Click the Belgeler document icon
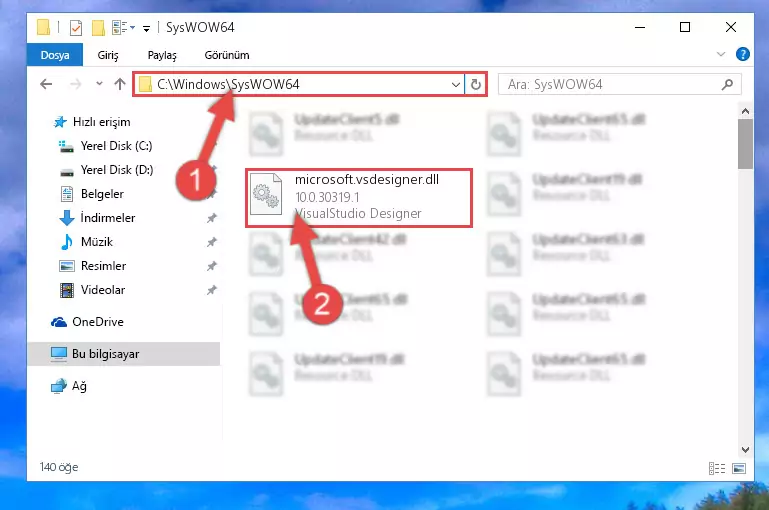This screenshot has width=769, height=510. click(x=67, y=194)
